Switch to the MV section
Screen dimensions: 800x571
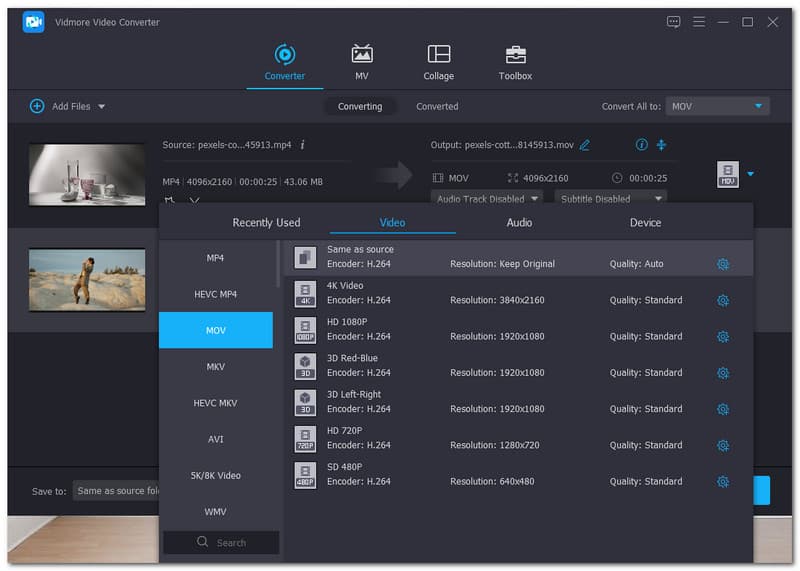point(361,62)
